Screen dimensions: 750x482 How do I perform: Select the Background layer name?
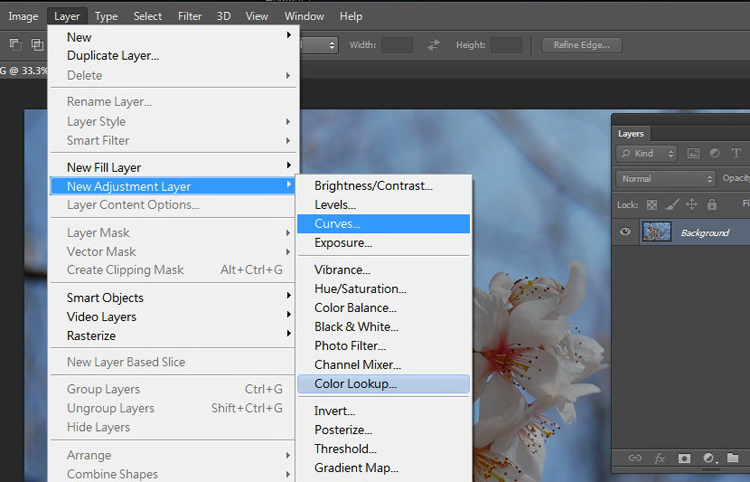(705, 233)
